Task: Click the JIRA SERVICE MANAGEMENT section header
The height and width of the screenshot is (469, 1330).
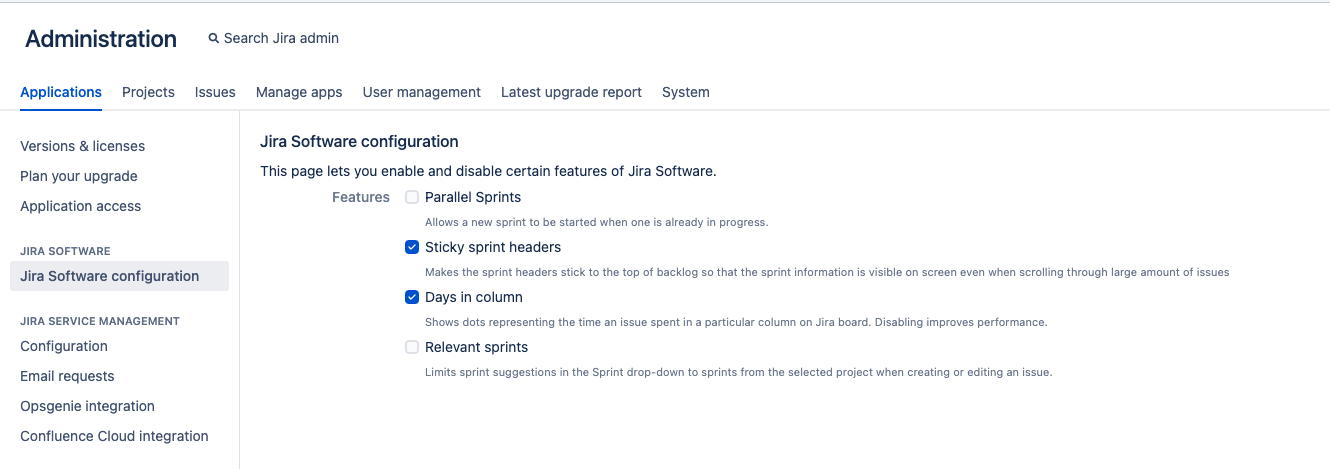Action: click(x=100, y=321)
